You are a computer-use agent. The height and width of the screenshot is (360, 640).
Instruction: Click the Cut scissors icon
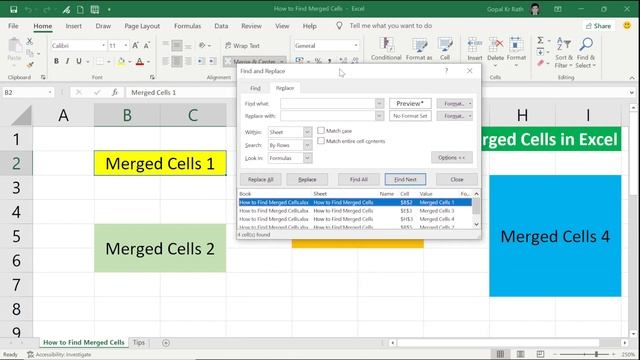[x=29, y=41]
